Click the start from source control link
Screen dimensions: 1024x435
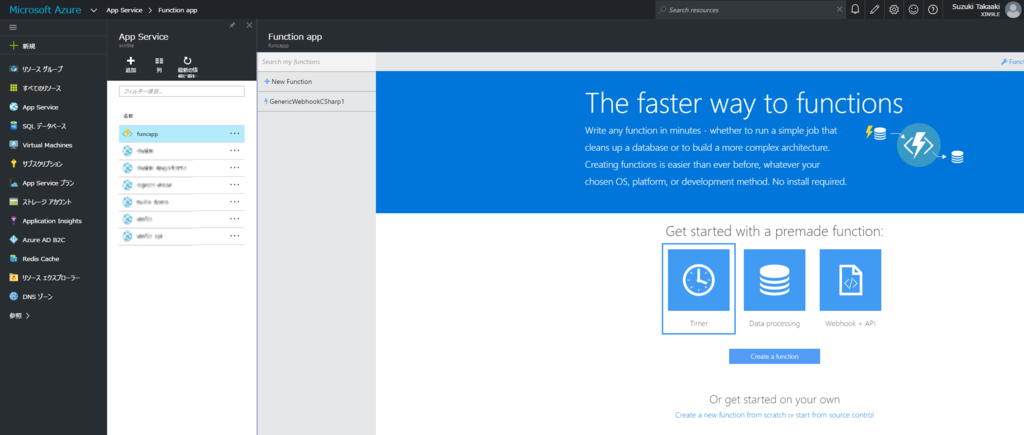click(x=835, y=415)
